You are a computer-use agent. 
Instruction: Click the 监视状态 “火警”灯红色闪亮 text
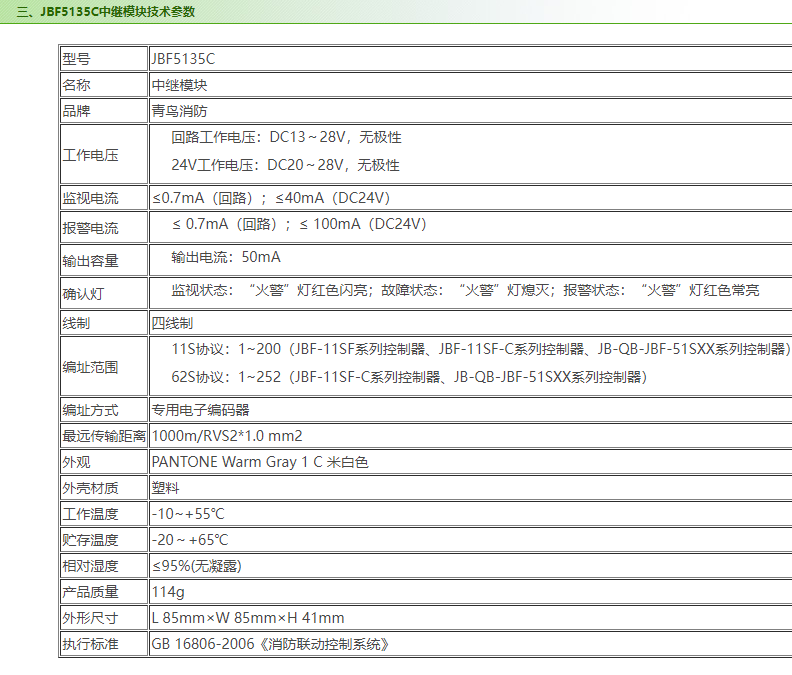coord(269,290)
